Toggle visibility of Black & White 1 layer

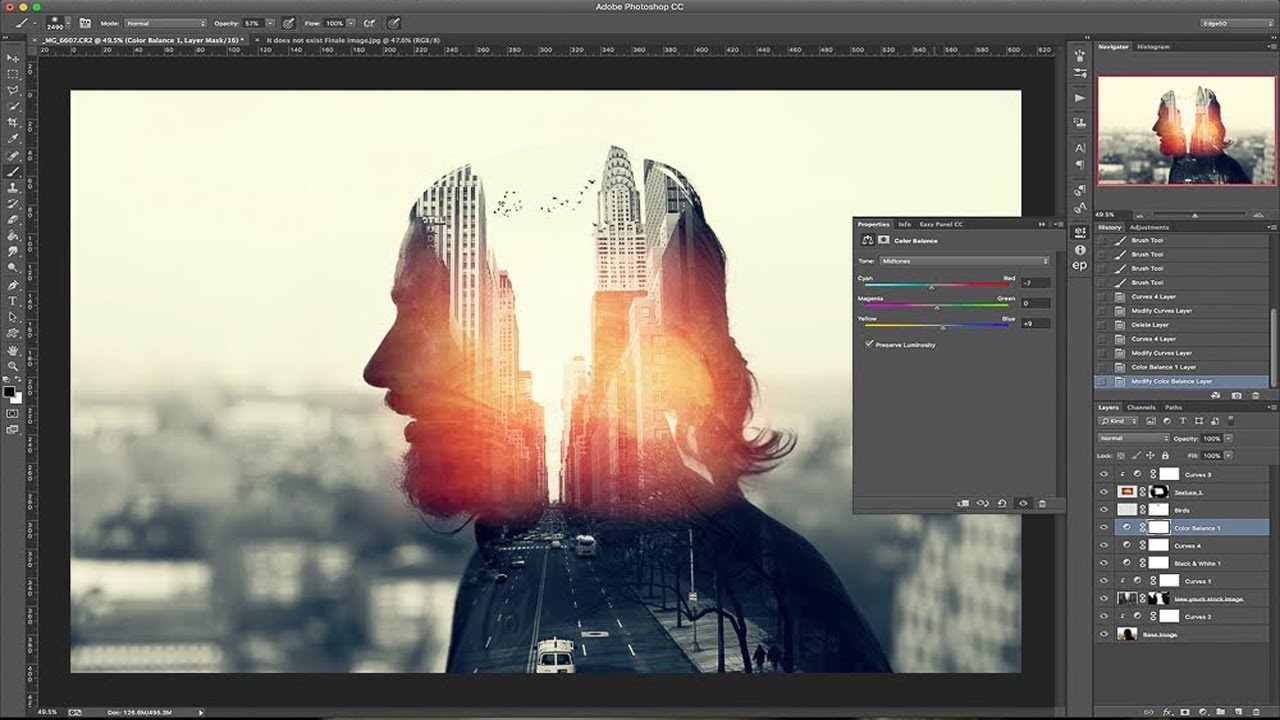1104,563
